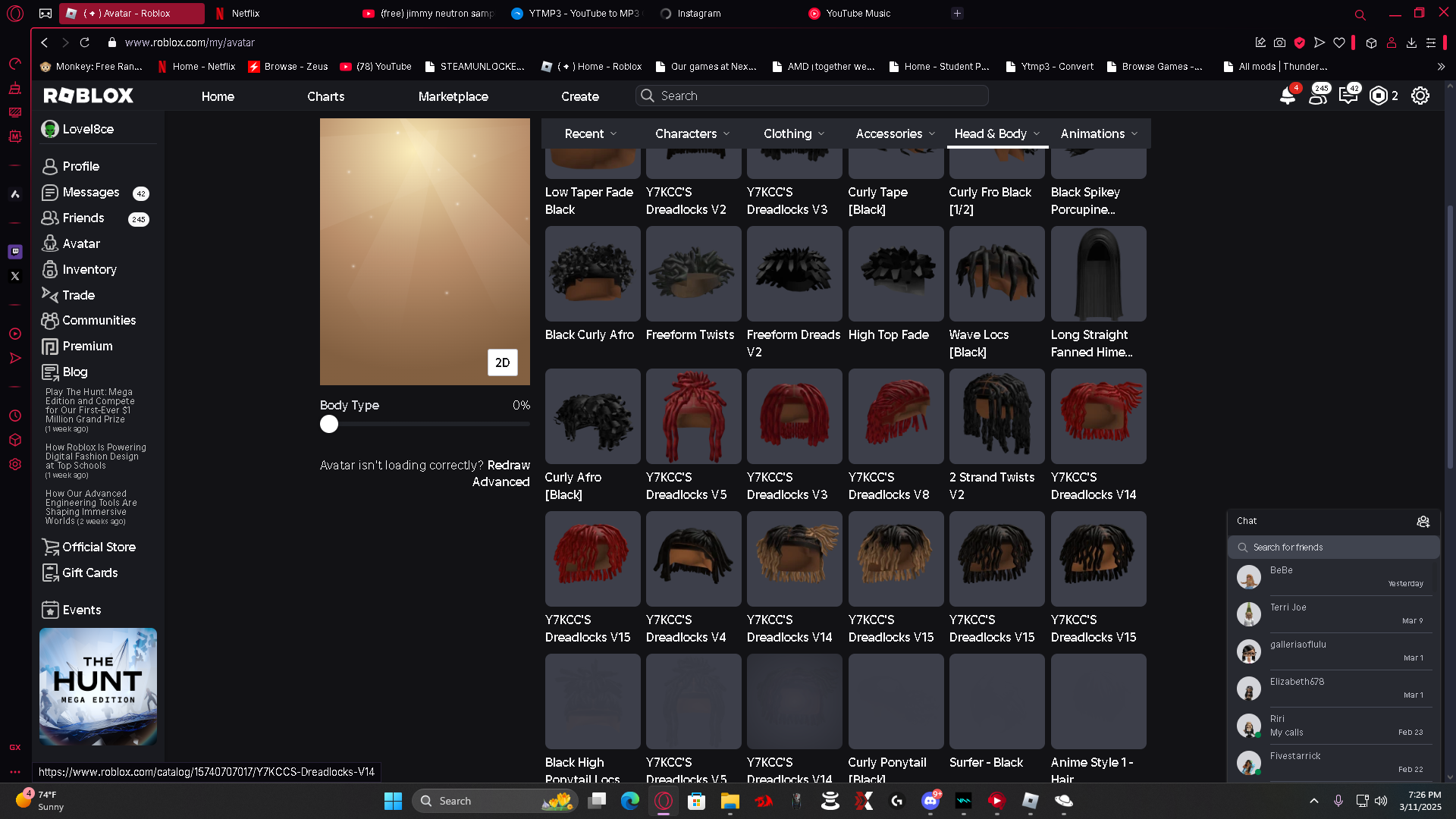1456x819 pixels.
Task: Open friend requests icon in header
Action: [1318, 96]
